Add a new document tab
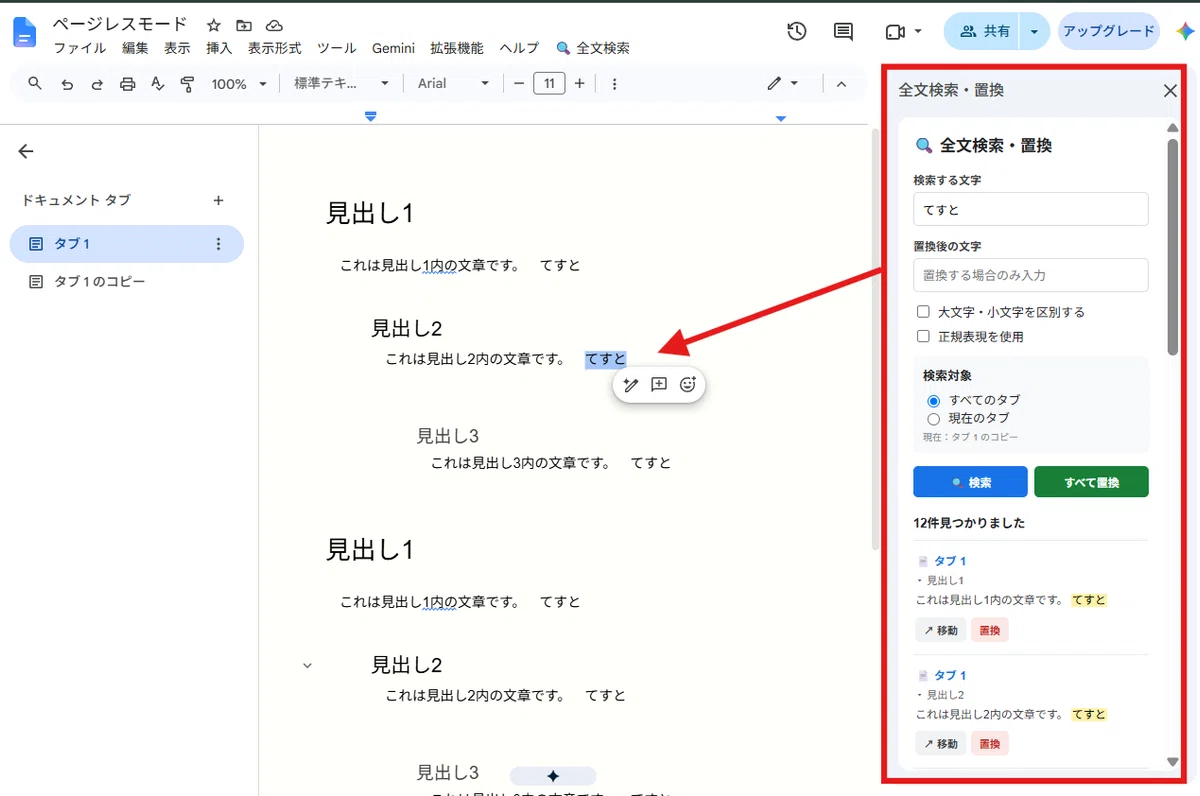1200x796 pixels. point(218,200)
